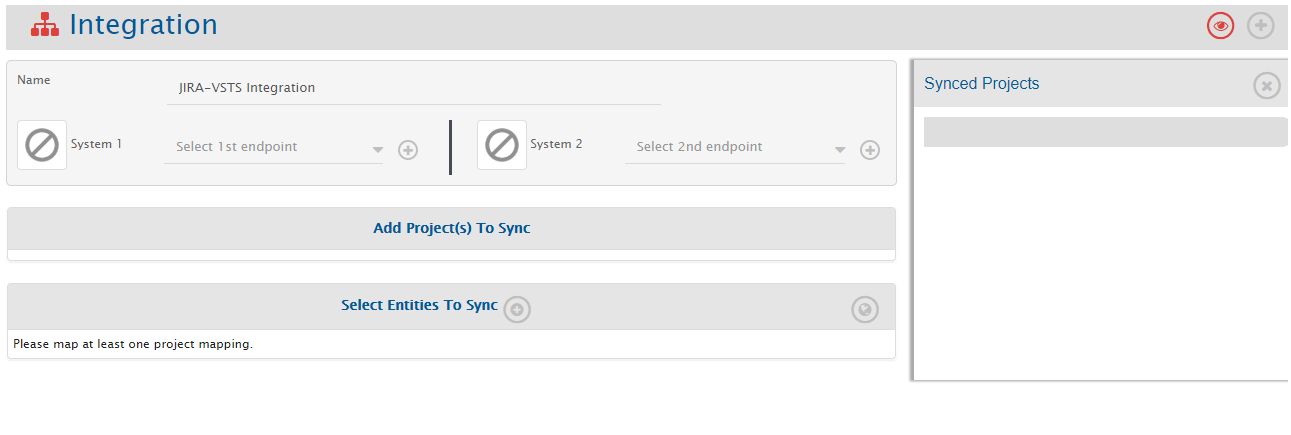Expand the Add Project(s) To Sync section
Screen dimensions: 1291x435
[452, 228]
